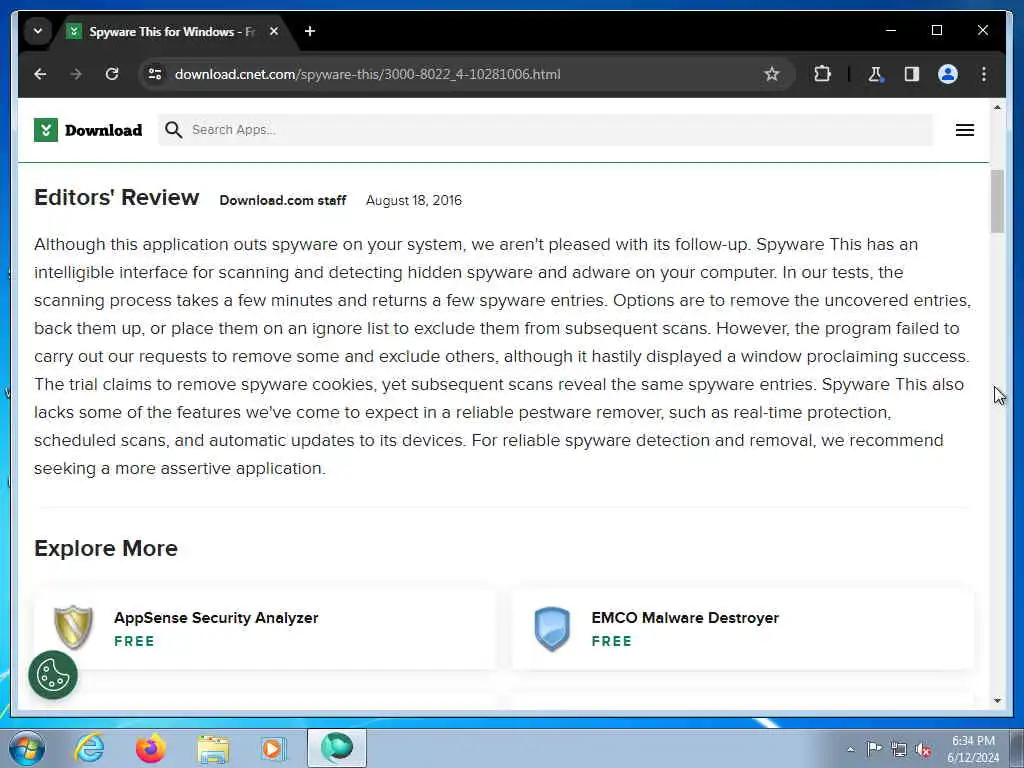Click the active browser taskbar button

(x=337, y=748)
